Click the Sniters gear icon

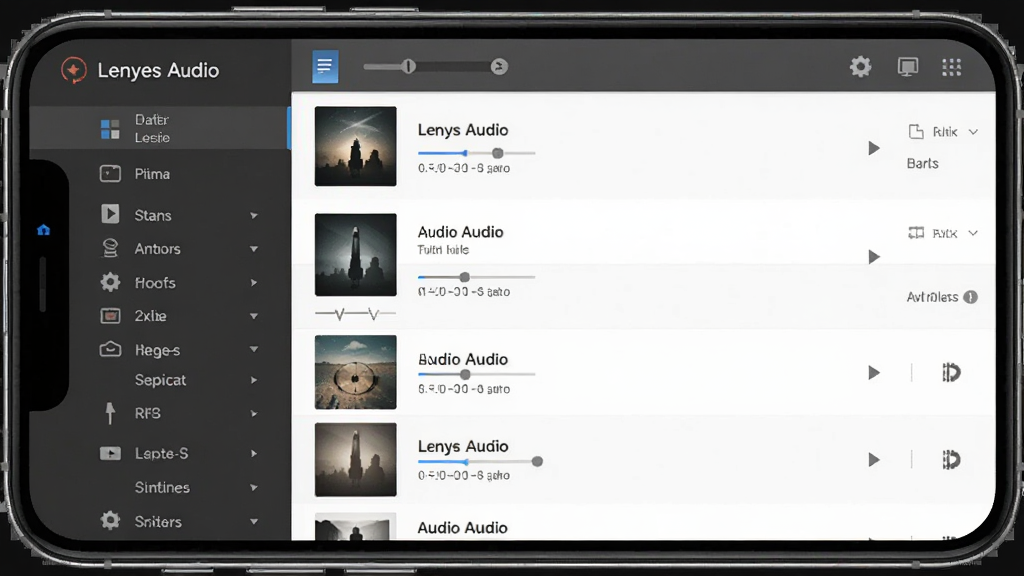(x=110, y=520)
